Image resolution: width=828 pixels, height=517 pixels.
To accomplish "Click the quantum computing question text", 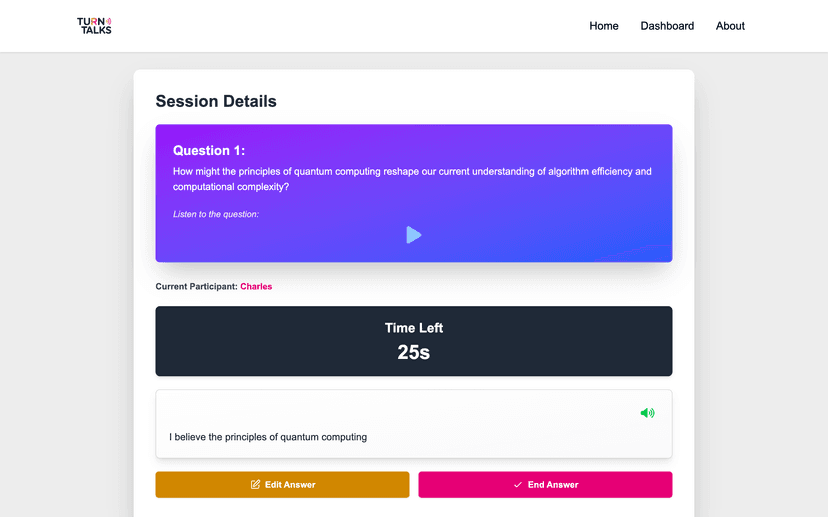I will (x=412, y=179).
